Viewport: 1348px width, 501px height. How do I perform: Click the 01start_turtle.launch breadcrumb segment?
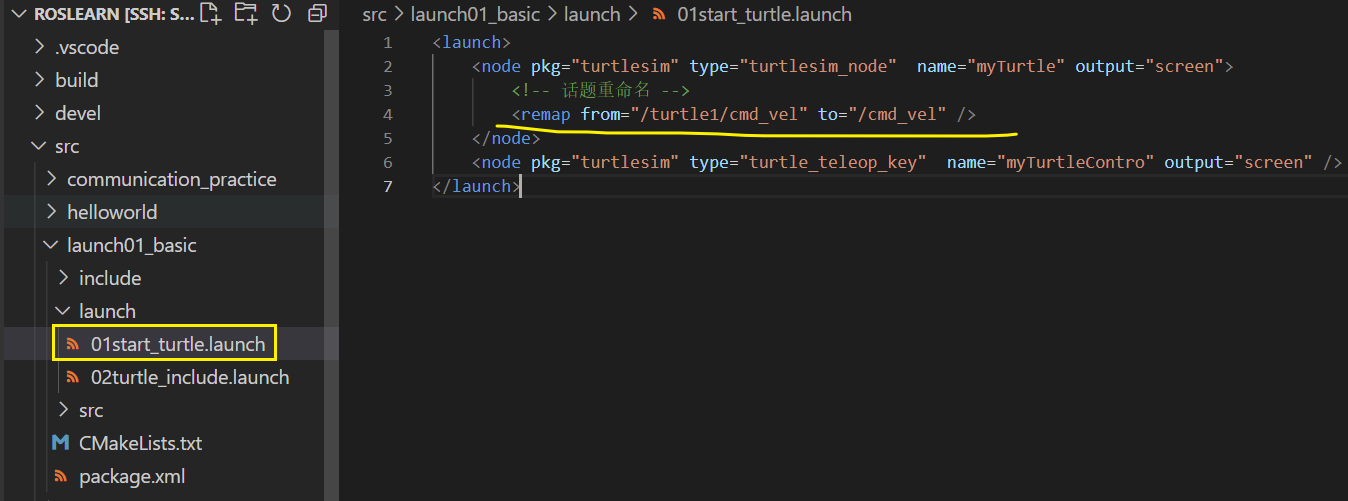(x=765, y=14)
